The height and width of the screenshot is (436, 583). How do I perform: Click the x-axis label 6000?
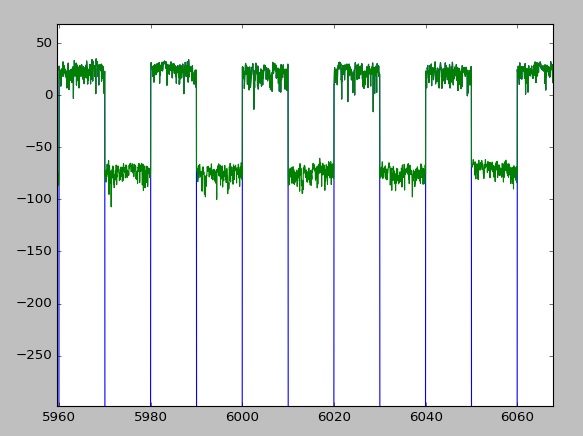pos(242,417)
